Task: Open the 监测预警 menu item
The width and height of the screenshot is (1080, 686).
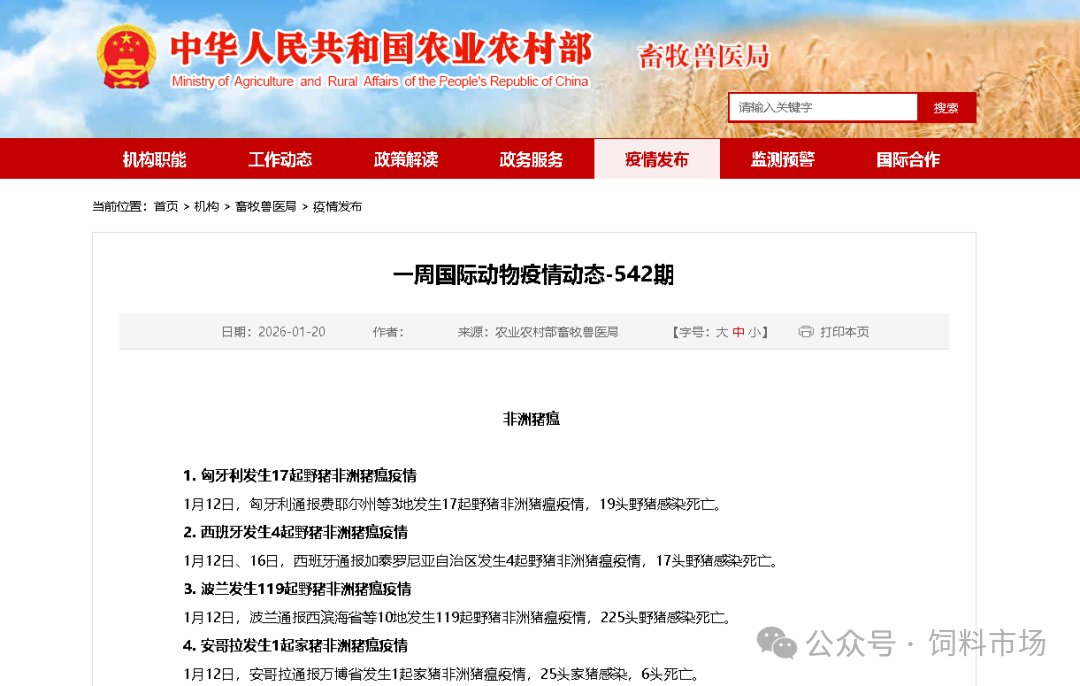Action: [782, 158]
